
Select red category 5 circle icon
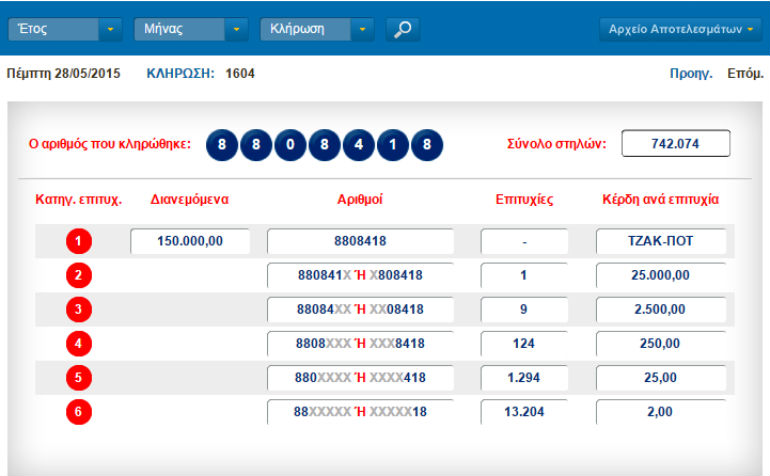[x=79, y=378]
